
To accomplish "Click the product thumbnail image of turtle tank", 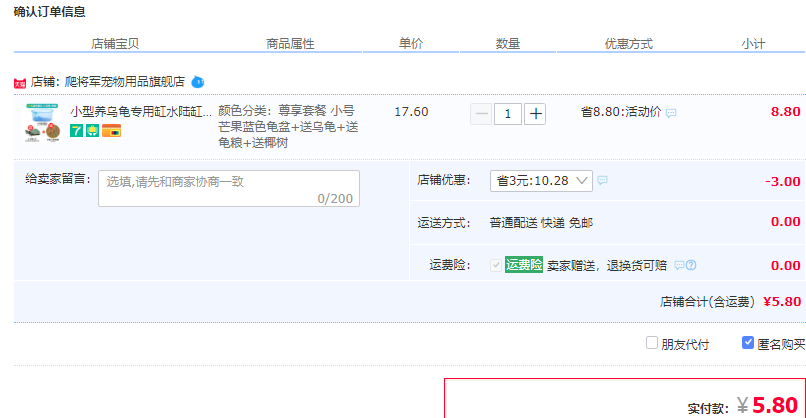I will [43, 123].
